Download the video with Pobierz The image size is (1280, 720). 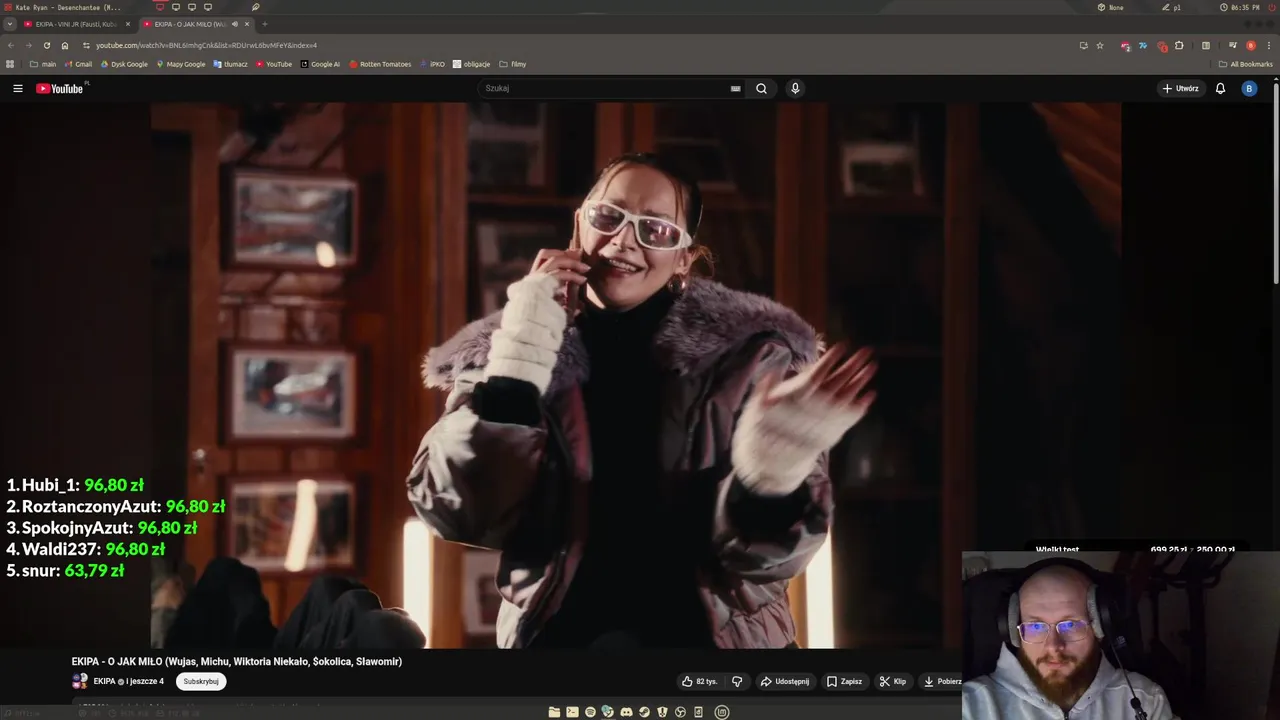point(941,681)
